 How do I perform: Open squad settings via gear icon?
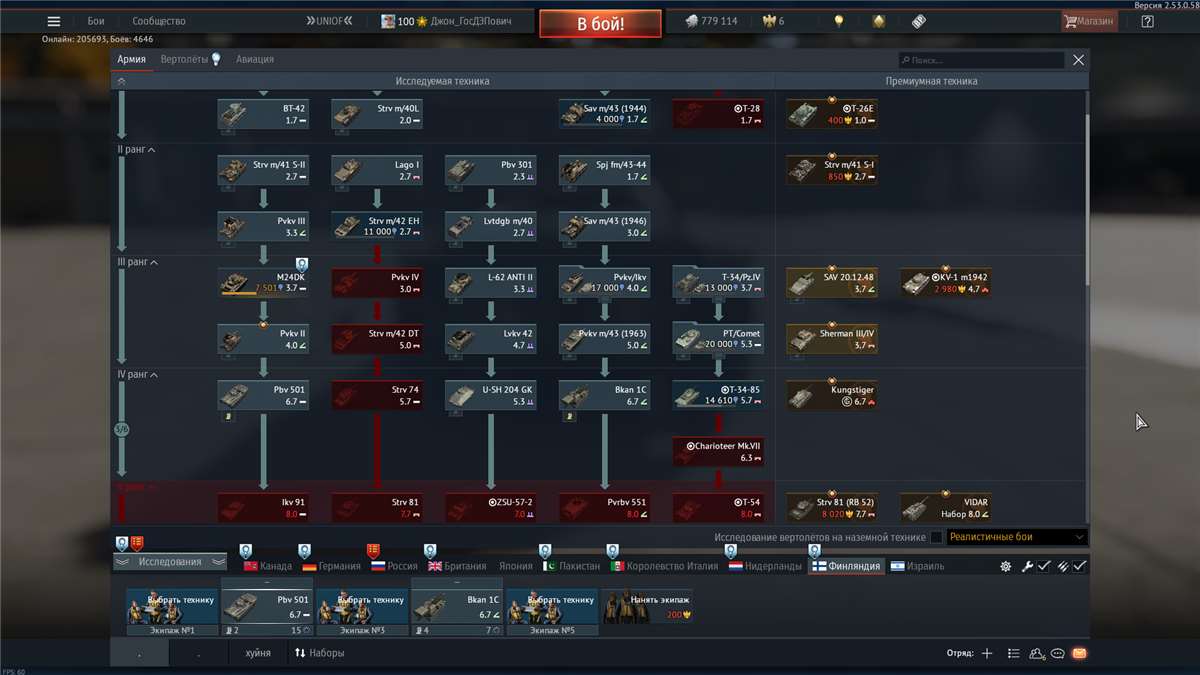(1005, 565)
